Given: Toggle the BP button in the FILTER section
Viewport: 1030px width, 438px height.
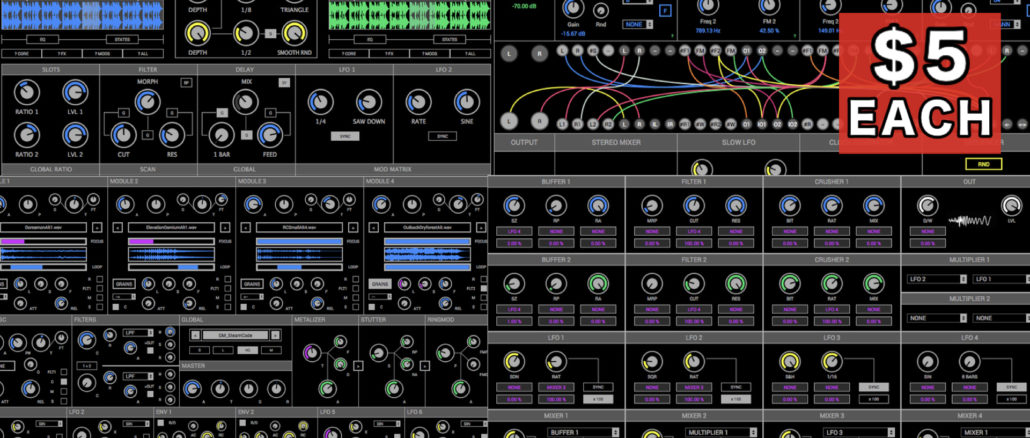Looking at the screenshot, I should point(187,83).
